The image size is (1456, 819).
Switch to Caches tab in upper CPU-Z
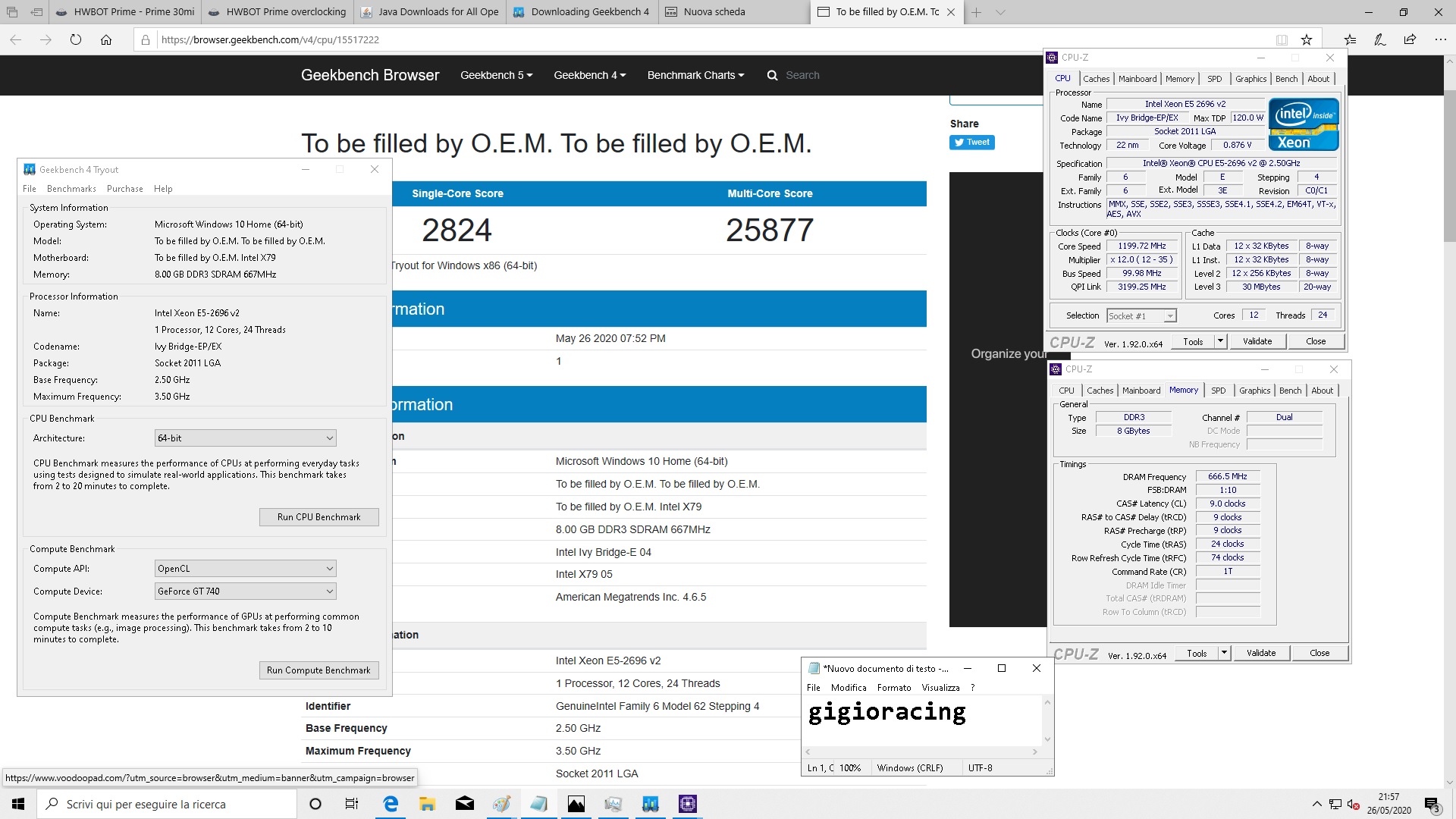coord(1096,79)
